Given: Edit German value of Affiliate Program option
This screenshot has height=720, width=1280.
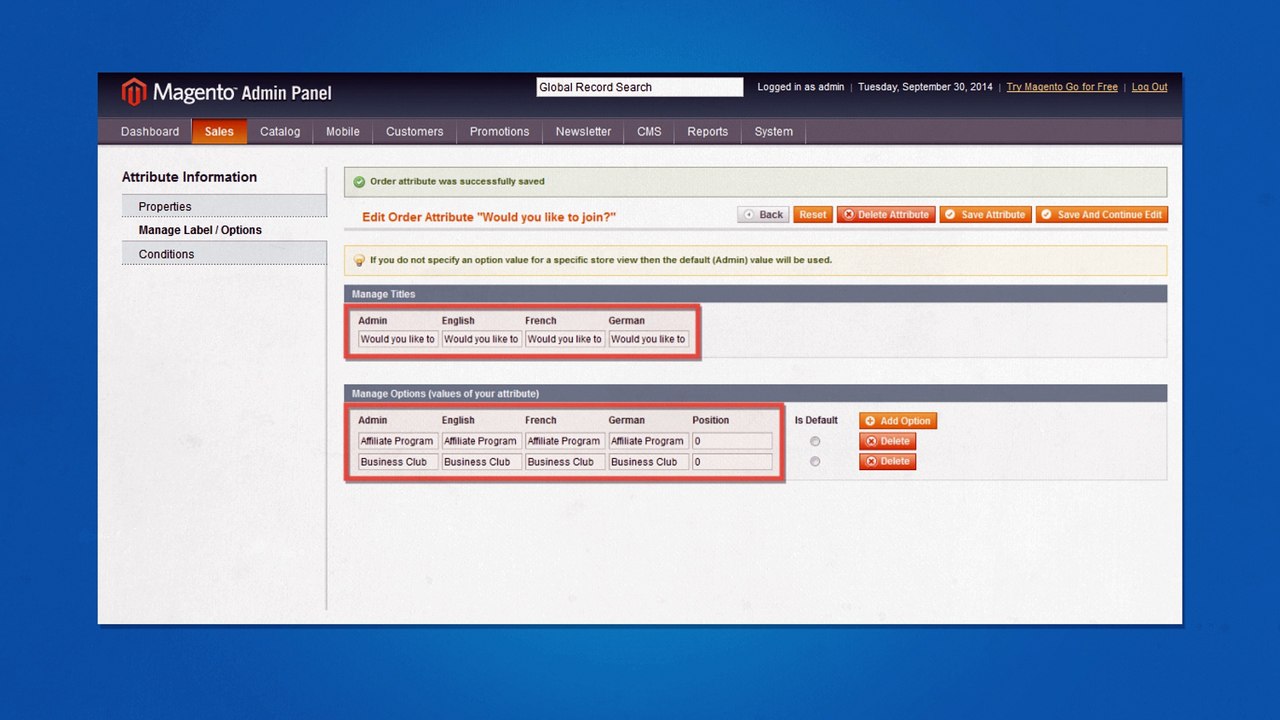Looking at the screenshot, I should [648, 441].
